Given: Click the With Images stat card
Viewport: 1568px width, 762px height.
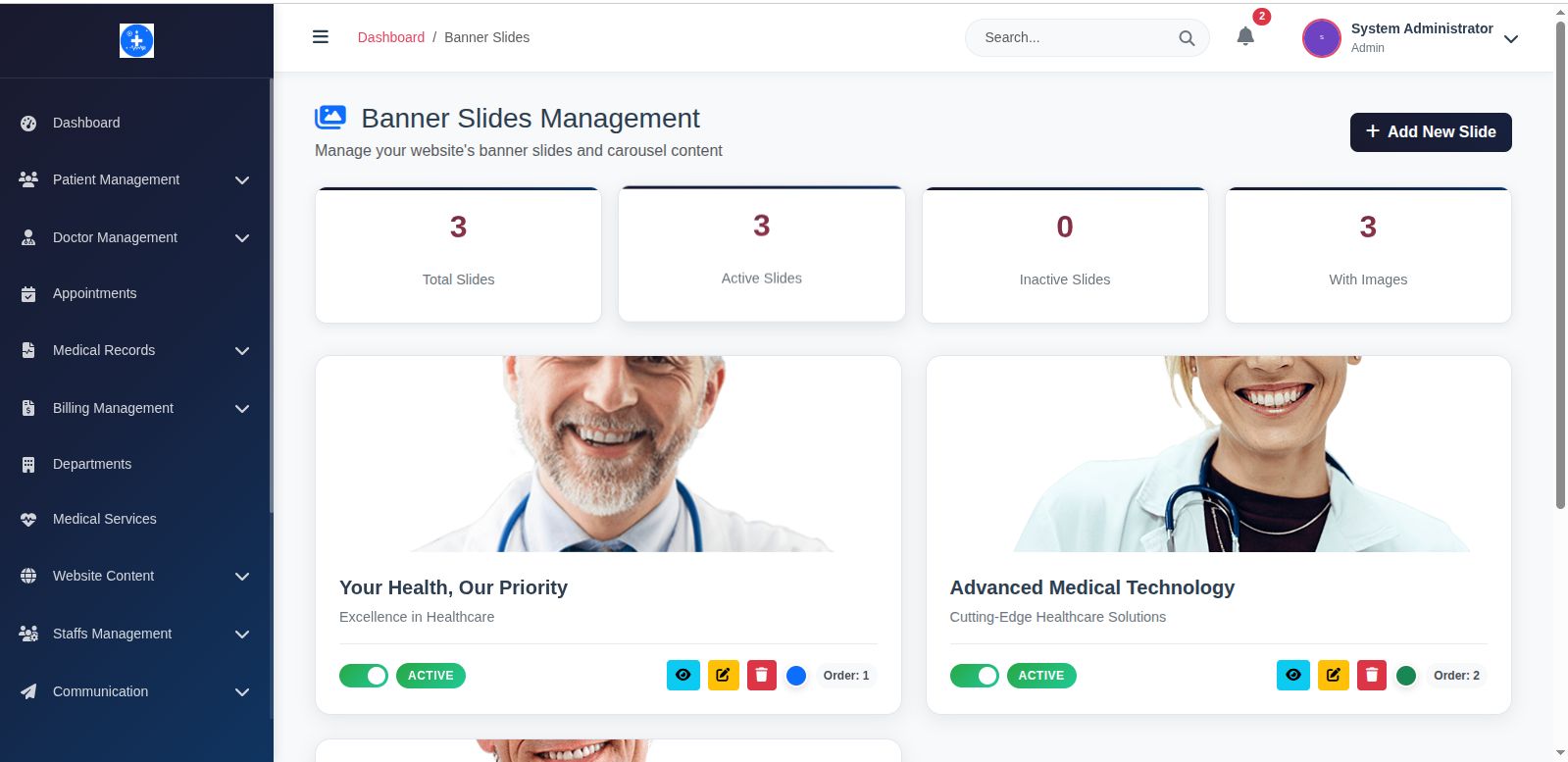Looking at the screenshot, I should pos(1368,255).
